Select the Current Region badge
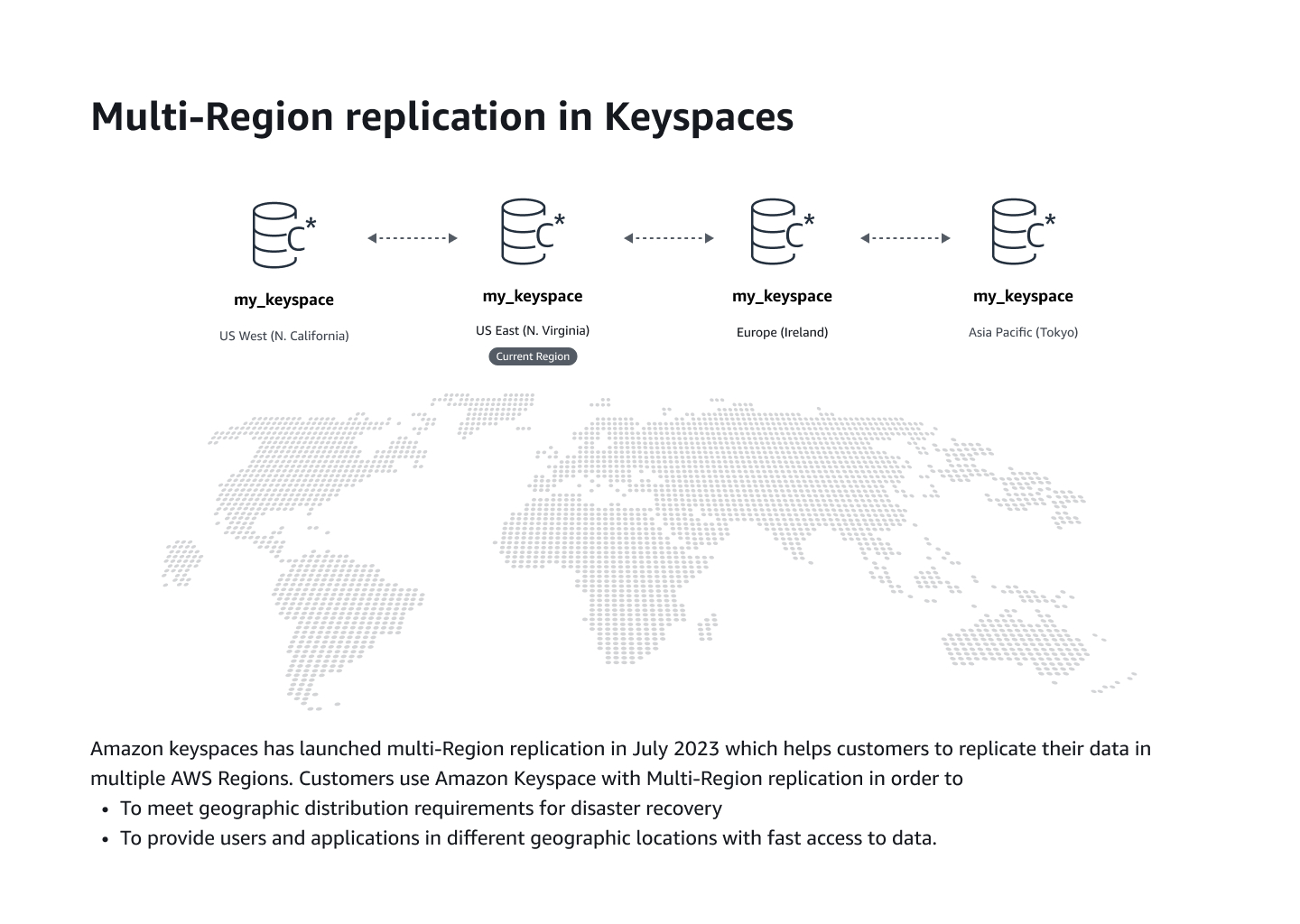Viewport: 1300px width, 924px height. (533, 356)
